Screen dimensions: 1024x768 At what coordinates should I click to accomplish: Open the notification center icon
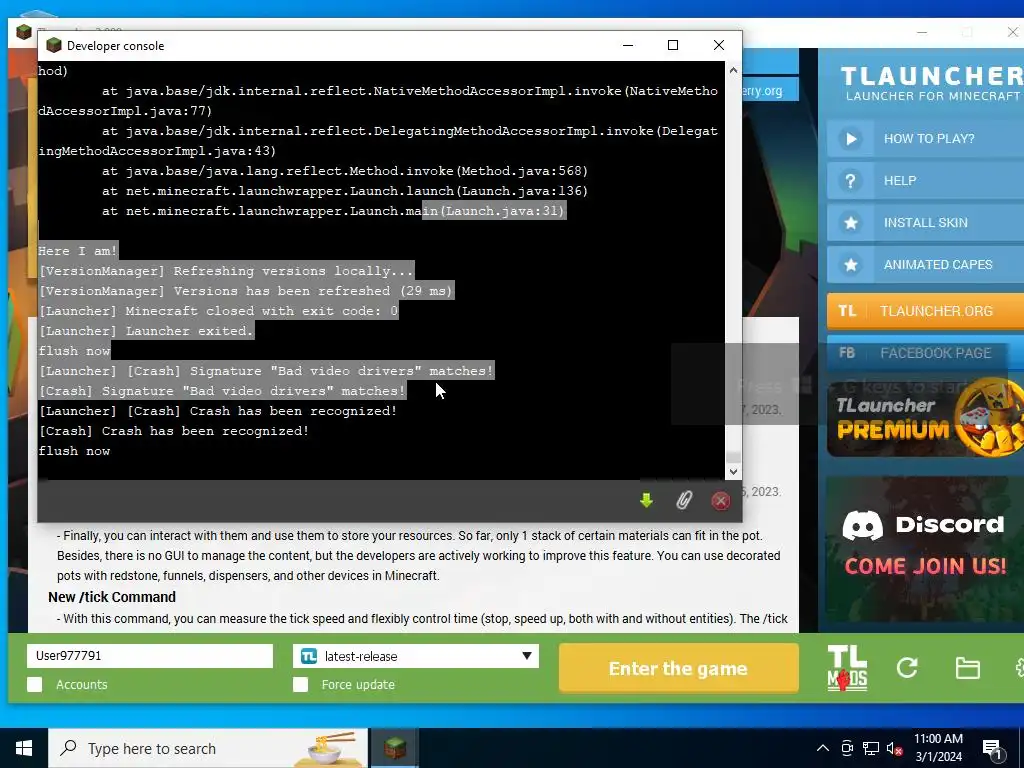992,749
